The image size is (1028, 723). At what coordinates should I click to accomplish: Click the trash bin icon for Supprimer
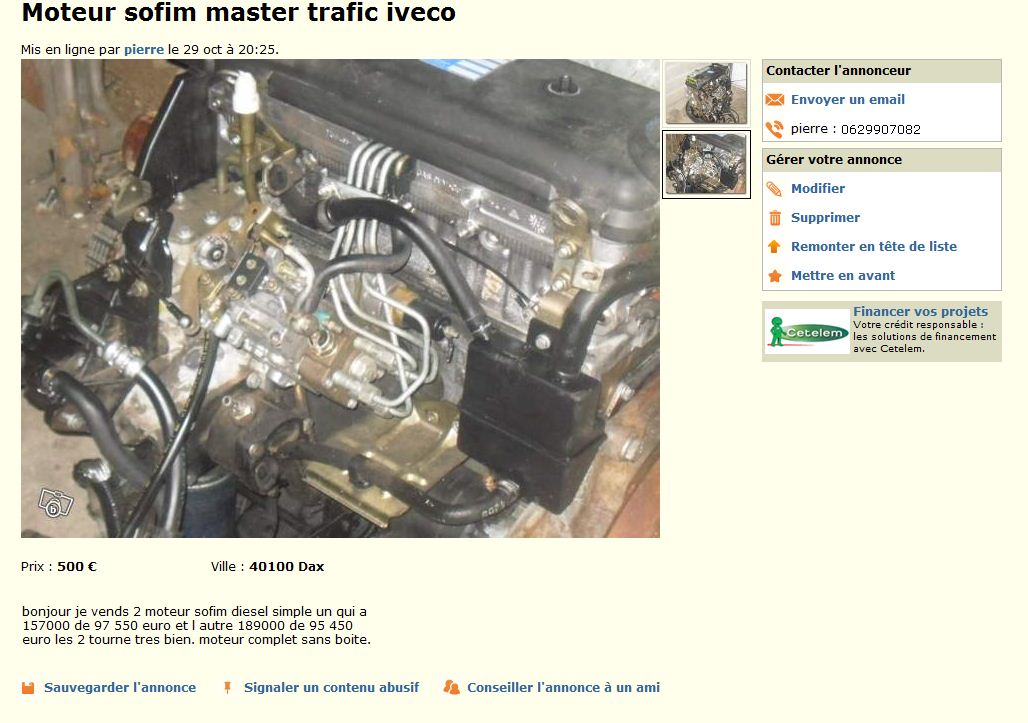click(x=774, y=218)
